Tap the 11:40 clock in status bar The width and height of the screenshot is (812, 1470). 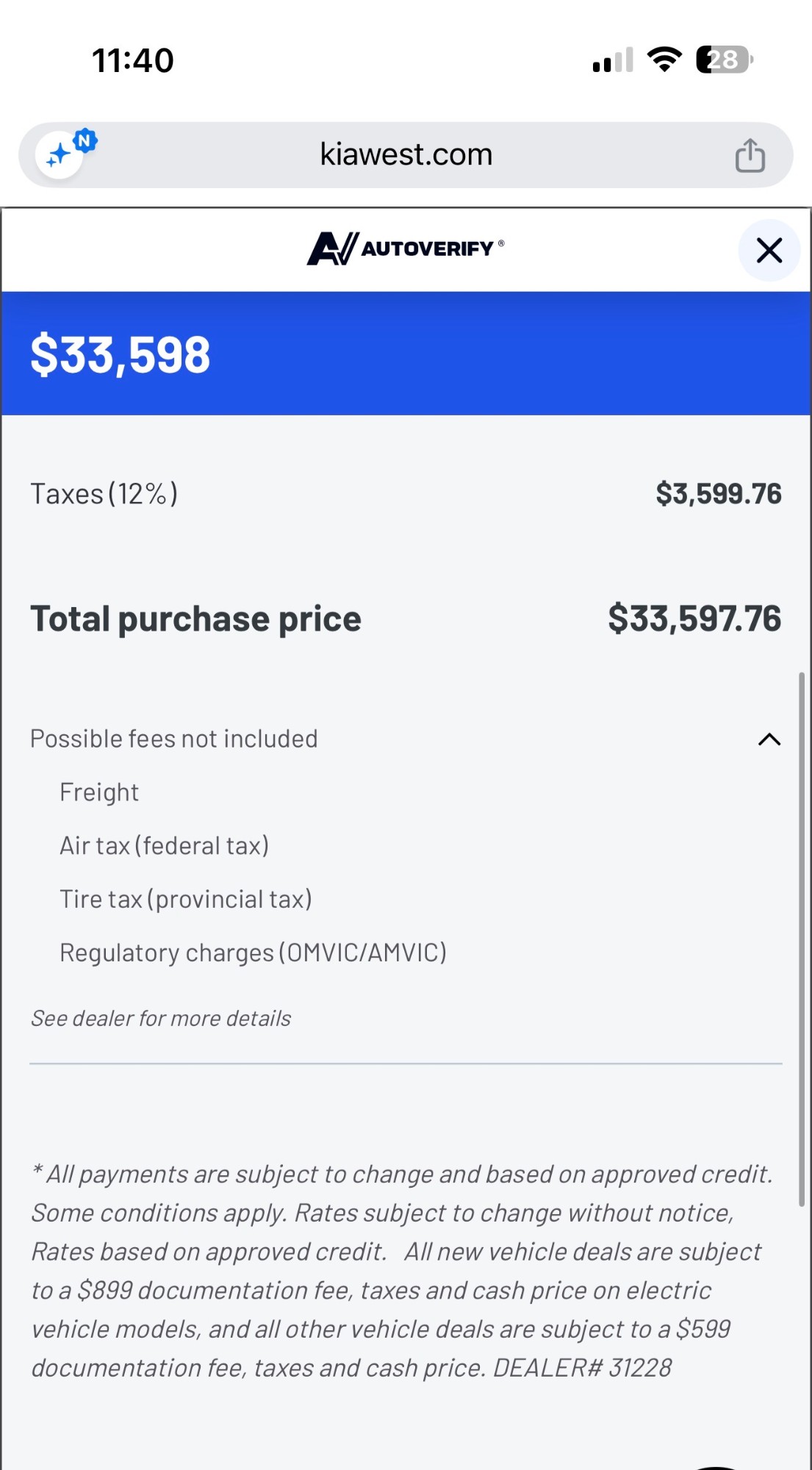pyautogui.click(x=133, y=60)
